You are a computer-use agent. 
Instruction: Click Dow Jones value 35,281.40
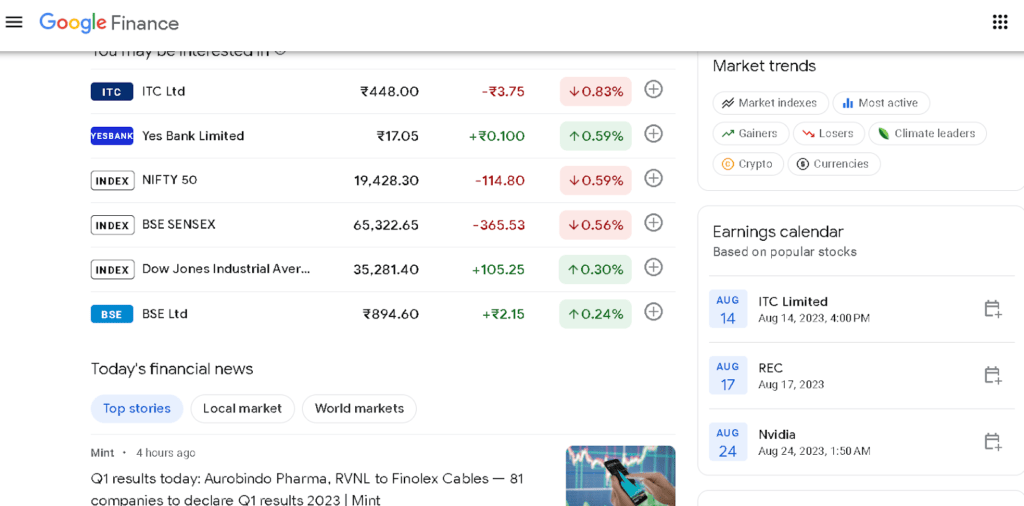[x=386, y=270]
